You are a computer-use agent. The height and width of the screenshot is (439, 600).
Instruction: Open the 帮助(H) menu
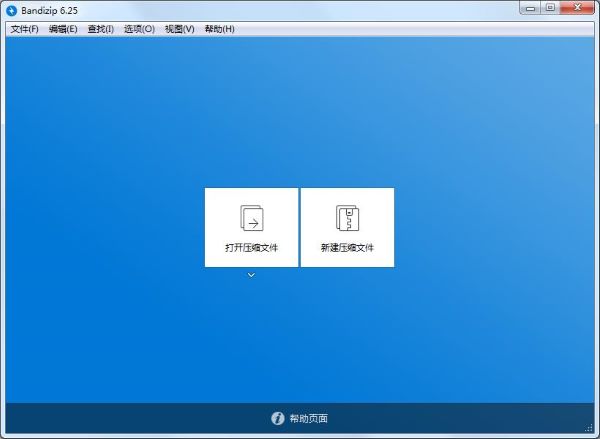pos(219,29)
